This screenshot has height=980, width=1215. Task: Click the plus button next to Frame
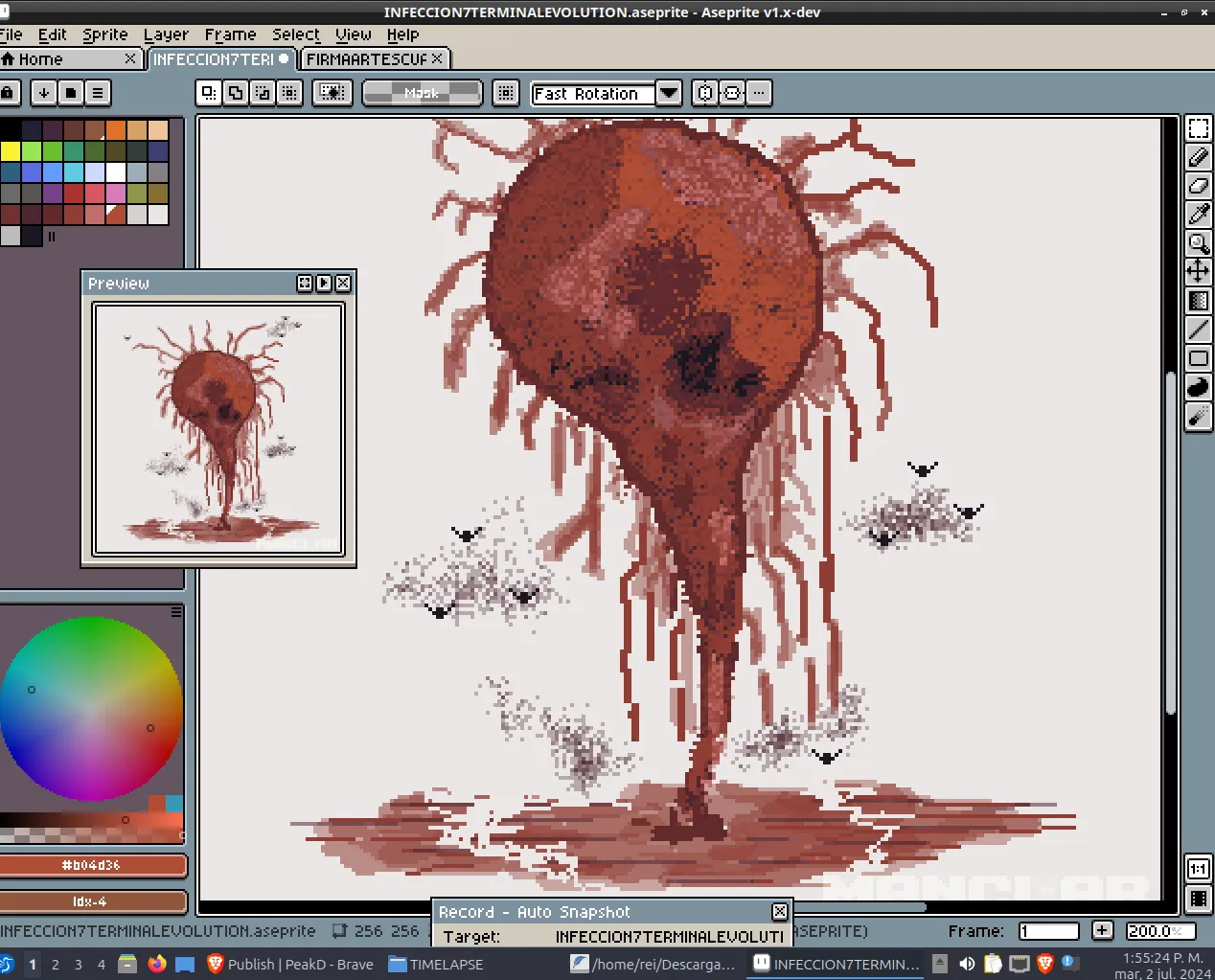(1103, 930)
